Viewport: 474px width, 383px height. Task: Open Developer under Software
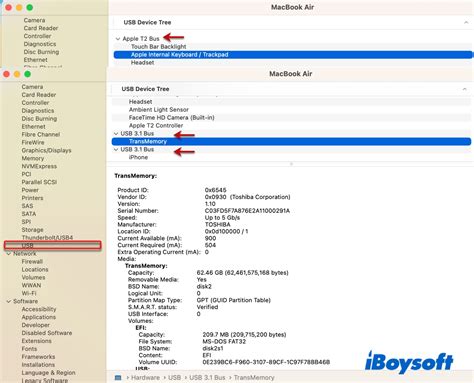tap(36, 325)
